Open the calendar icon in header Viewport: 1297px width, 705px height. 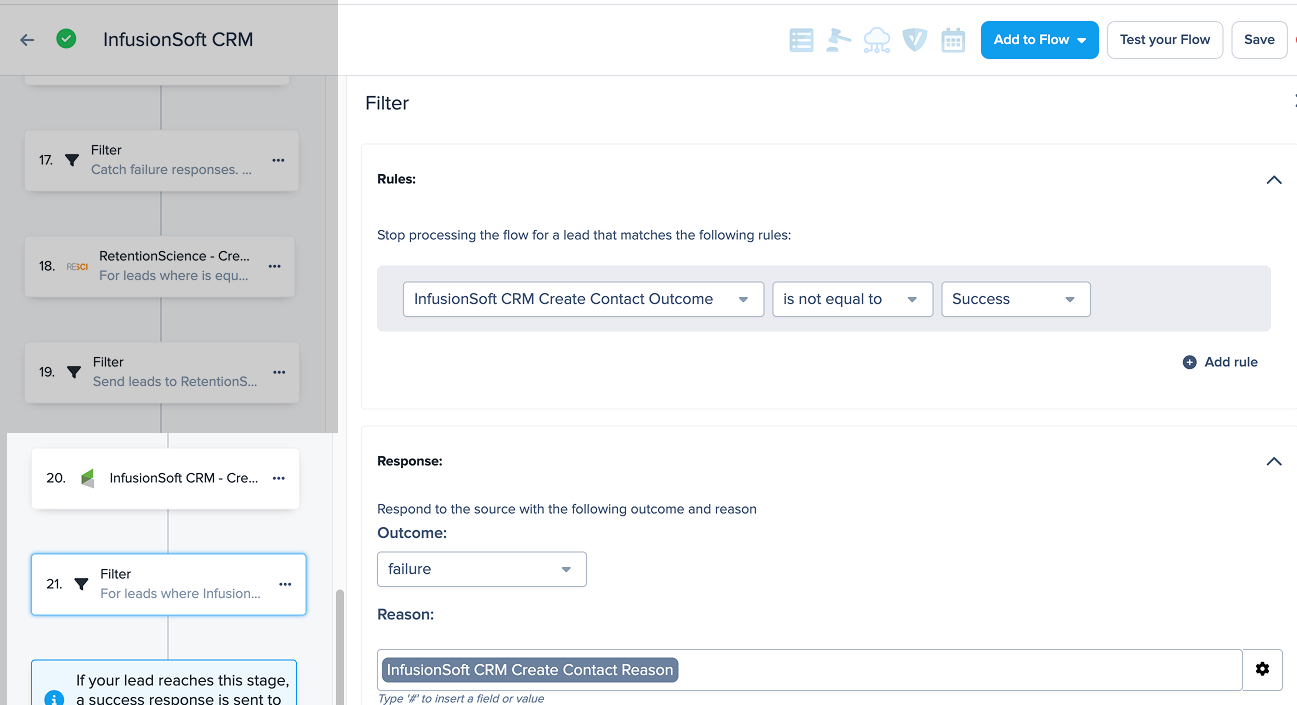coord(953,40)
